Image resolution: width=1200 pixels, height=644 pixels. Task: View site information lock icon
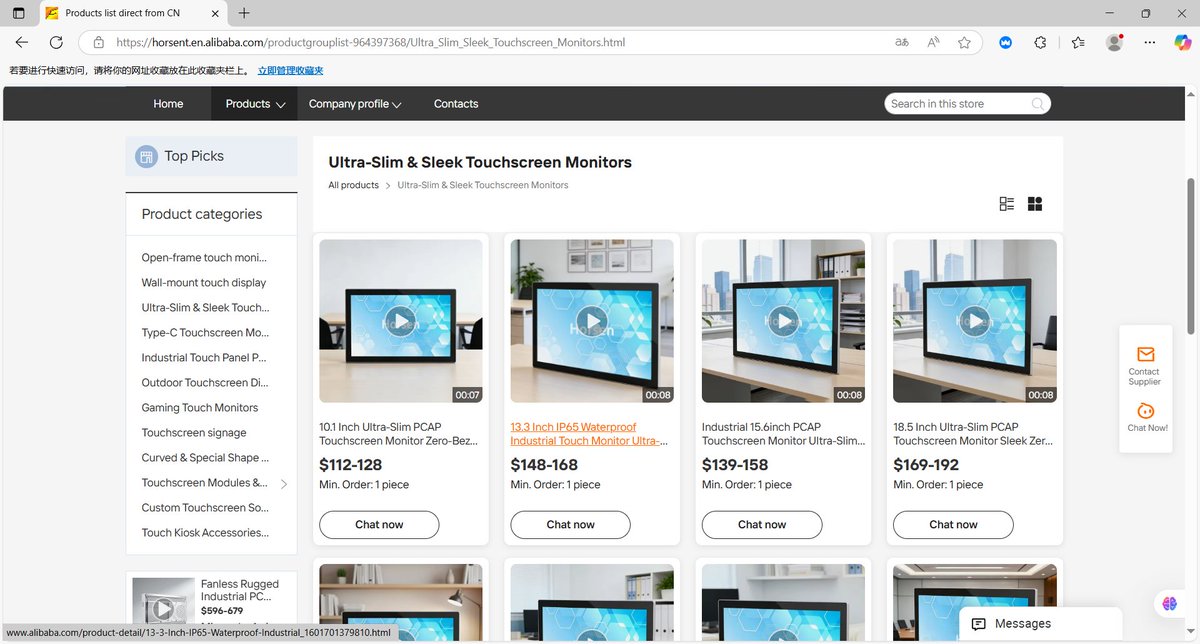click(x=98, y=43)
